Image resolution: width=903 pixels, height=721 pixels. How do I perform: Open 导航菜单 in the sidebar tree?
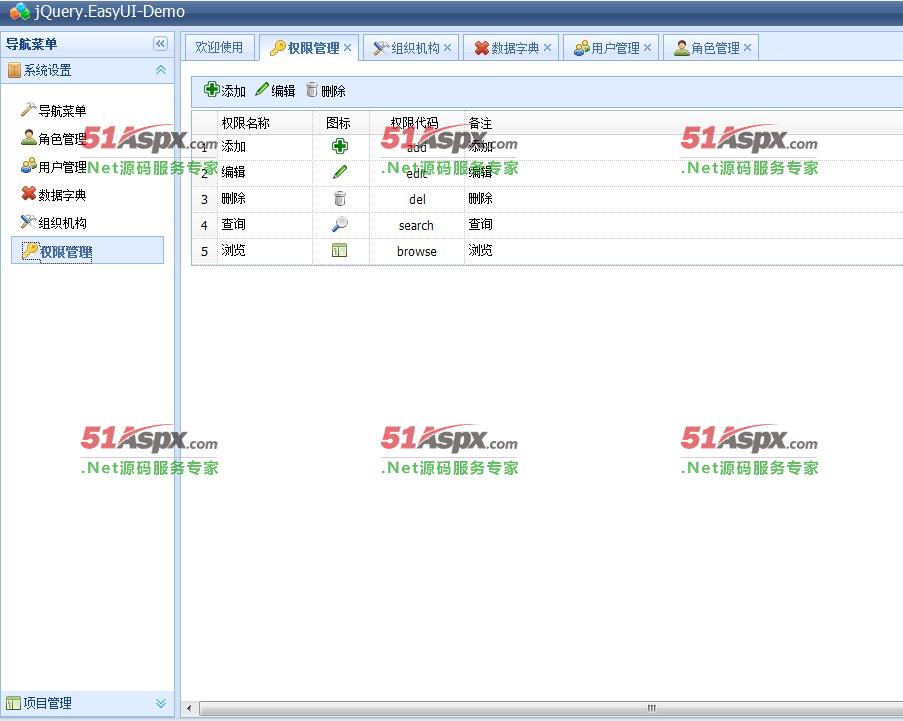point(62,111)
